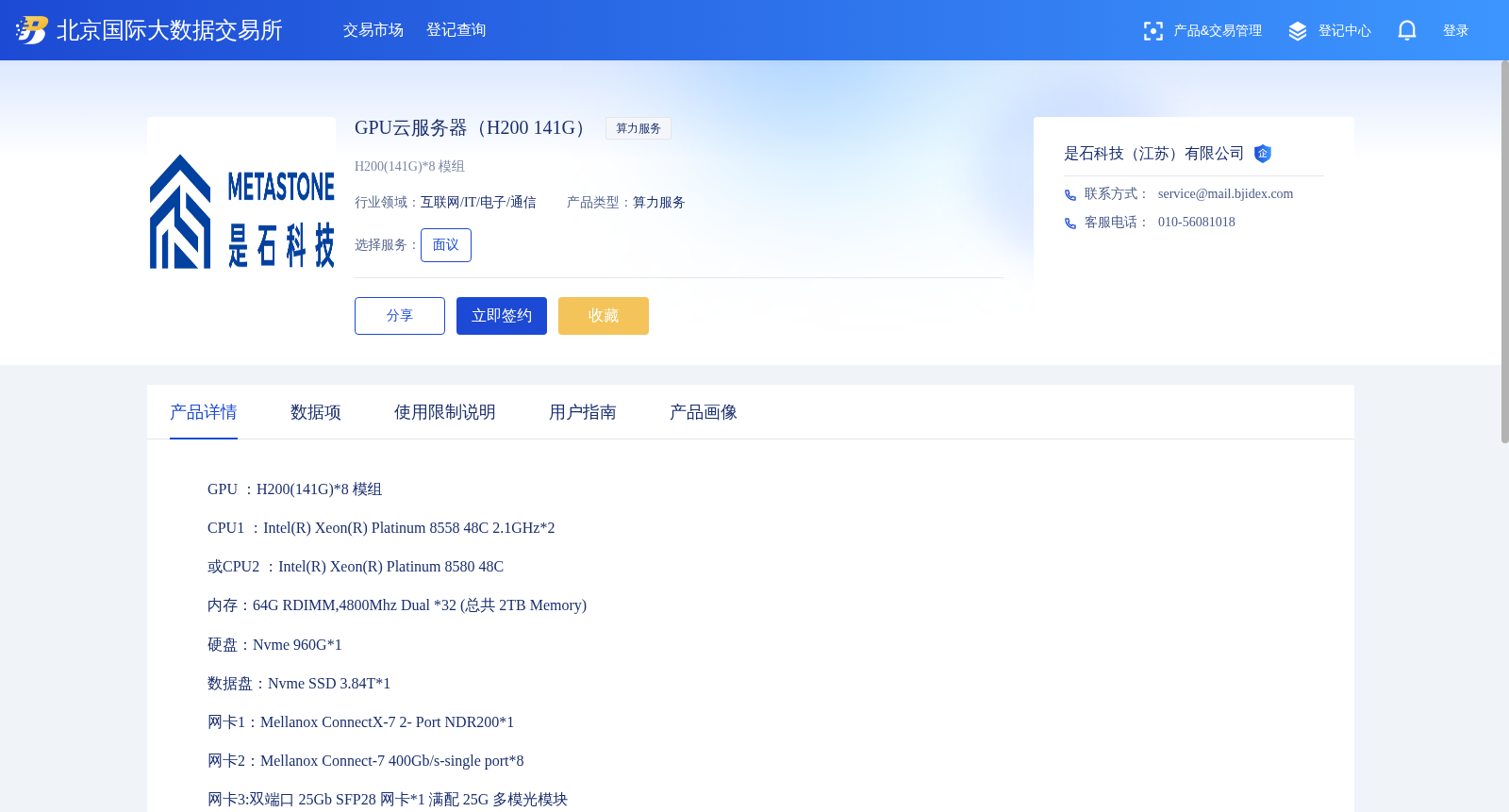
Task: Click the 分享 button
Action: click(400, 316)
